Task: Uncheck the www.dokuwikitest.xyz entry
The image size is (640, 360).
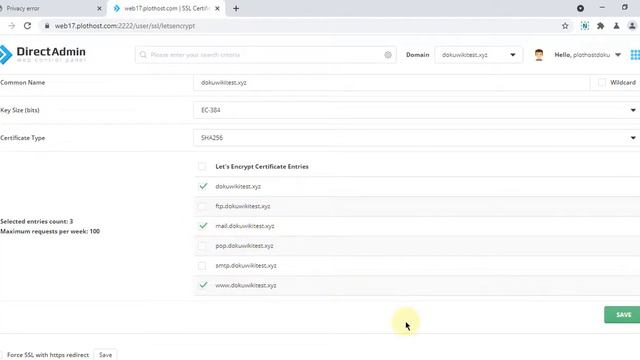Action: click(x=203, y=285)
